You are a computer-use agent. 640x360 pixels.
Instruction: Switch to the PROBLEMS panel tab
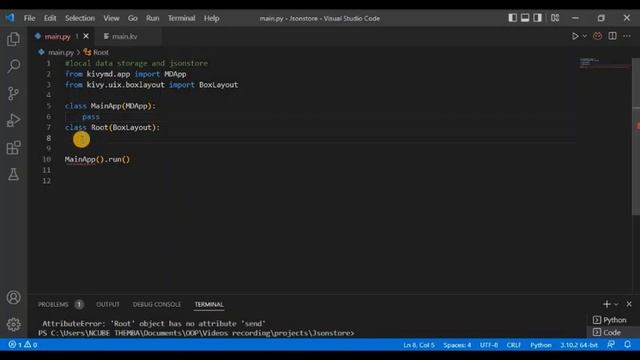tap(53, 304)
